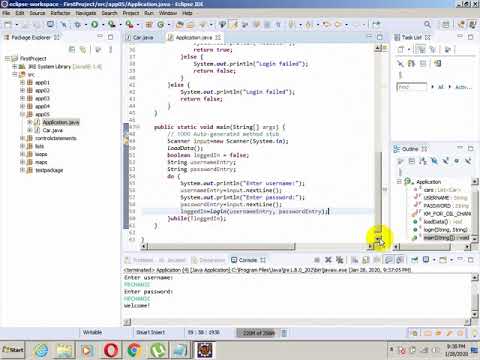Click Remove All Terminated Launches icon
The image size is (480, 360).
339,260
